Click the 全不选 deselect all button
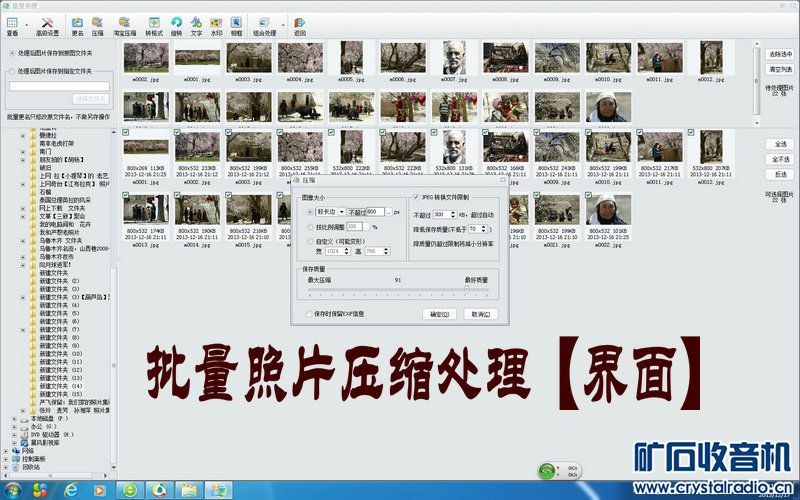This screenshot has height=500, width=800. (781, 160)
